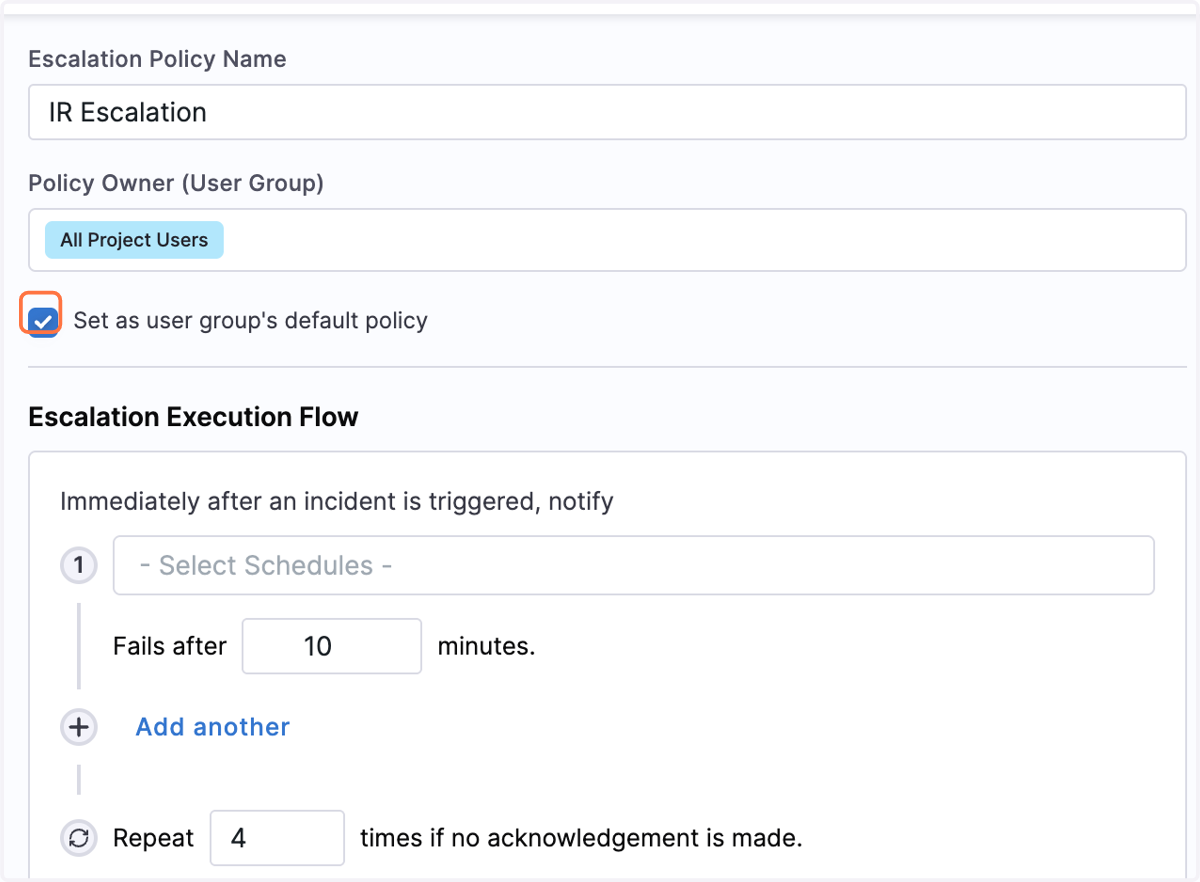1200x882 pixels.
Task: Click the Immediately after an incident text
Action: tap(337, 501)
